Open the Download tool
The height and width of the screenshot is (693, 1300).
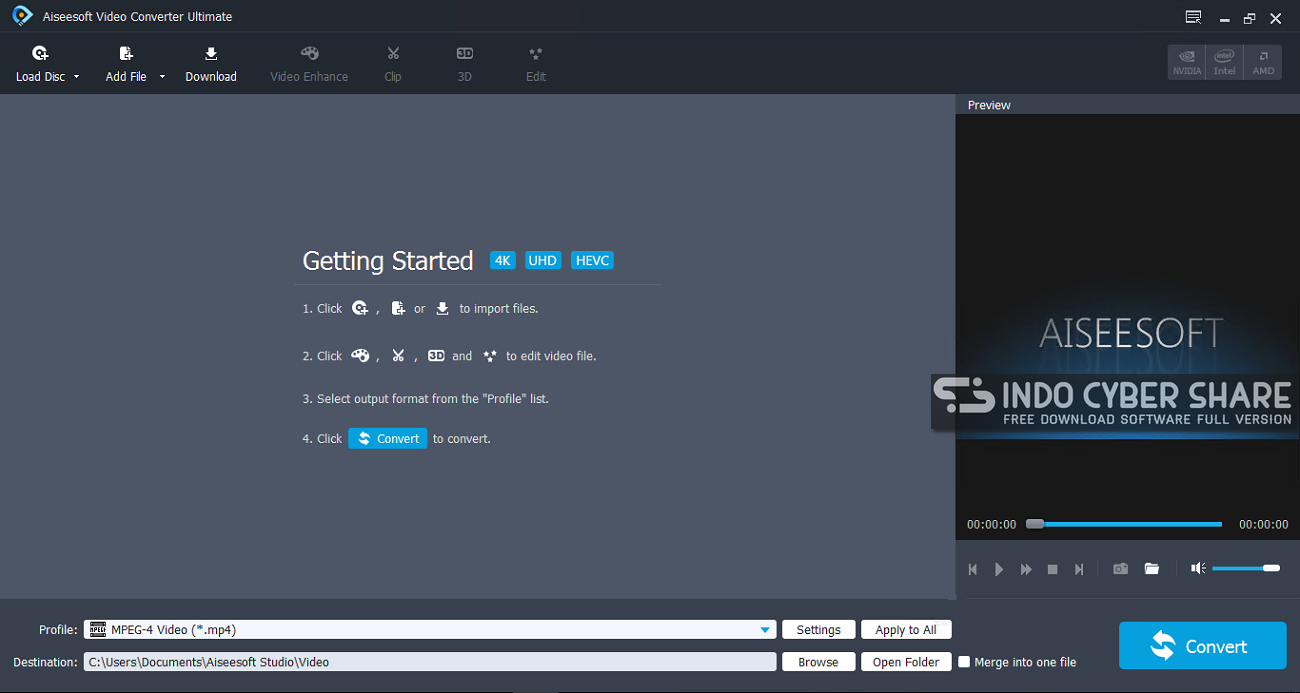click(211, 64)
